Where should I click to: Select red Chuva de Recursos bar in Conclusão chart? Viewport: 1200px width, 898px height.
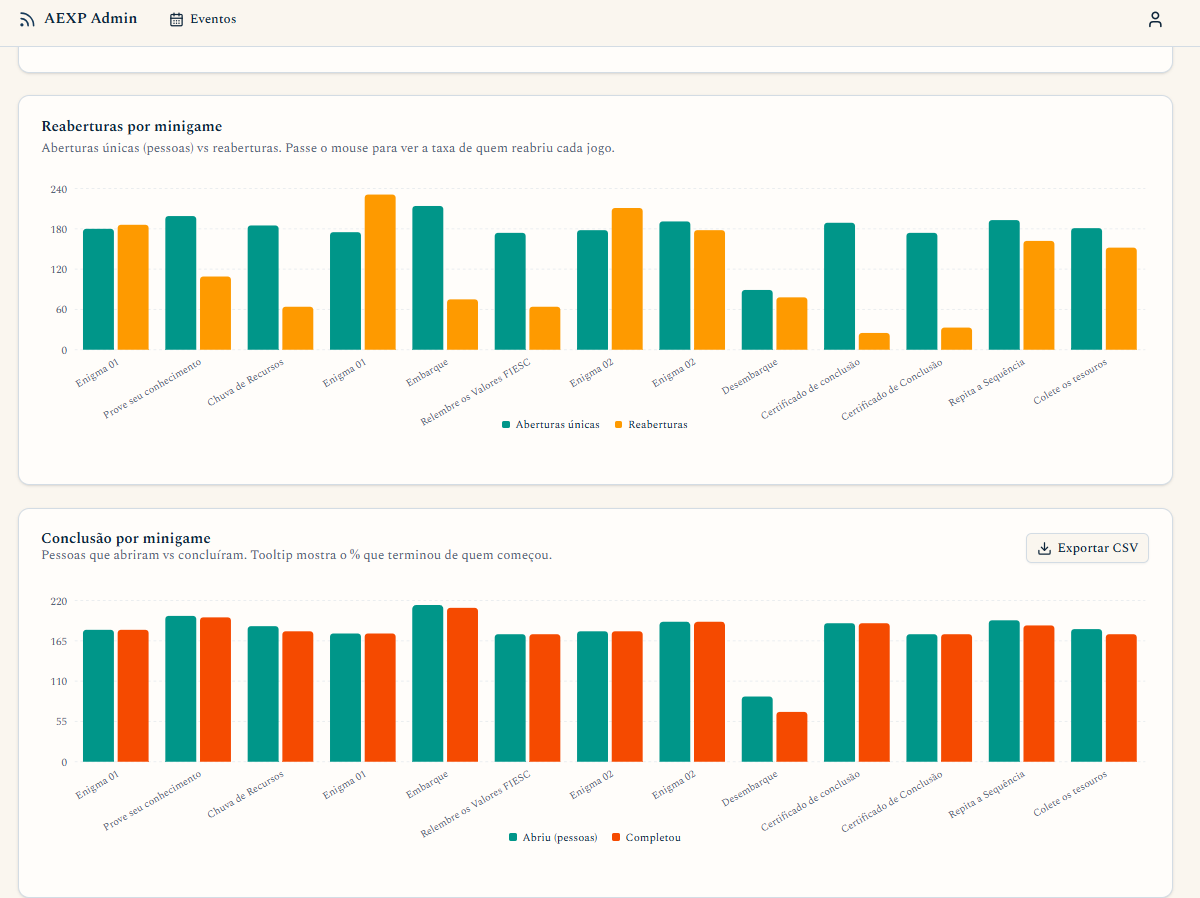298,697
